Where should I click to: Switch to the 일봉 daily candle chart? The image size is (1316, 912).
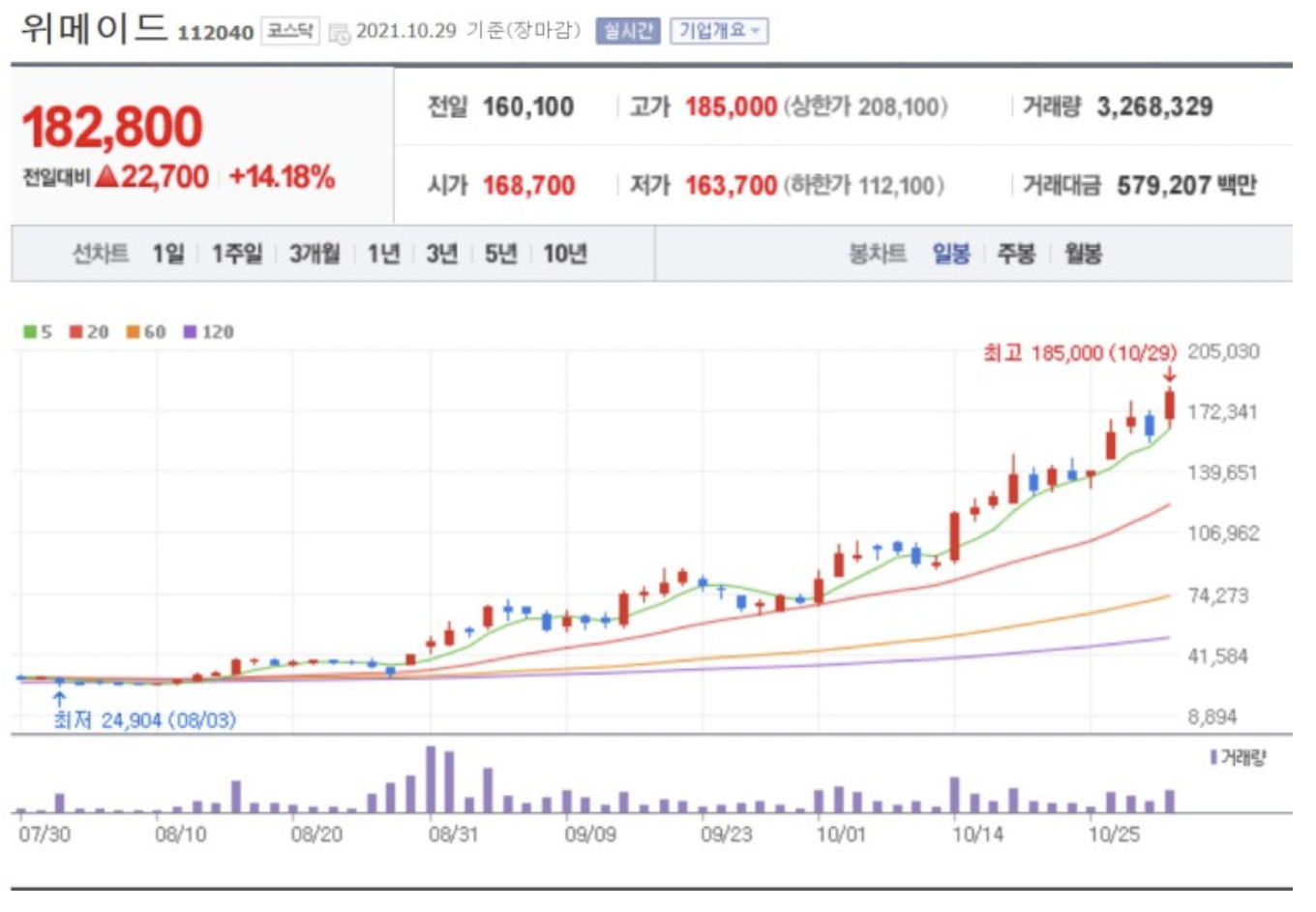951,254
